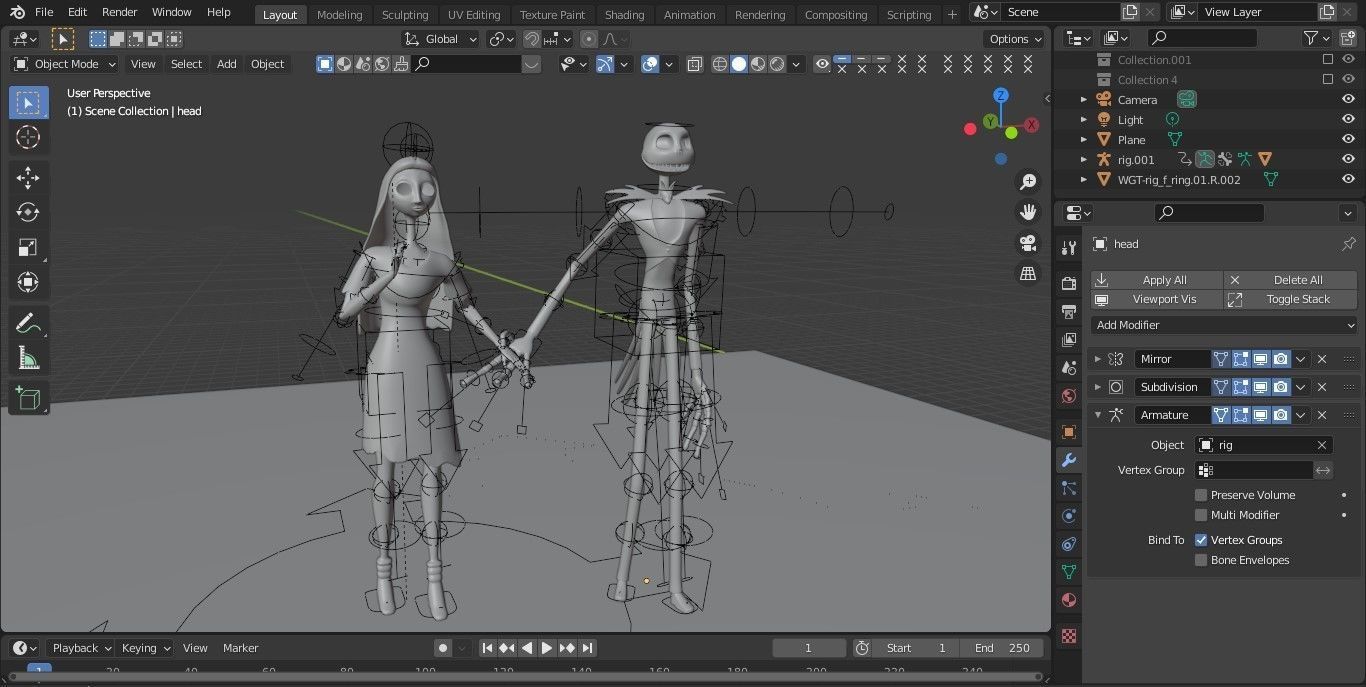Screen dimensions: 1366x687
Task: Open the Object Mode dropdown
Action: coord(64,64)
